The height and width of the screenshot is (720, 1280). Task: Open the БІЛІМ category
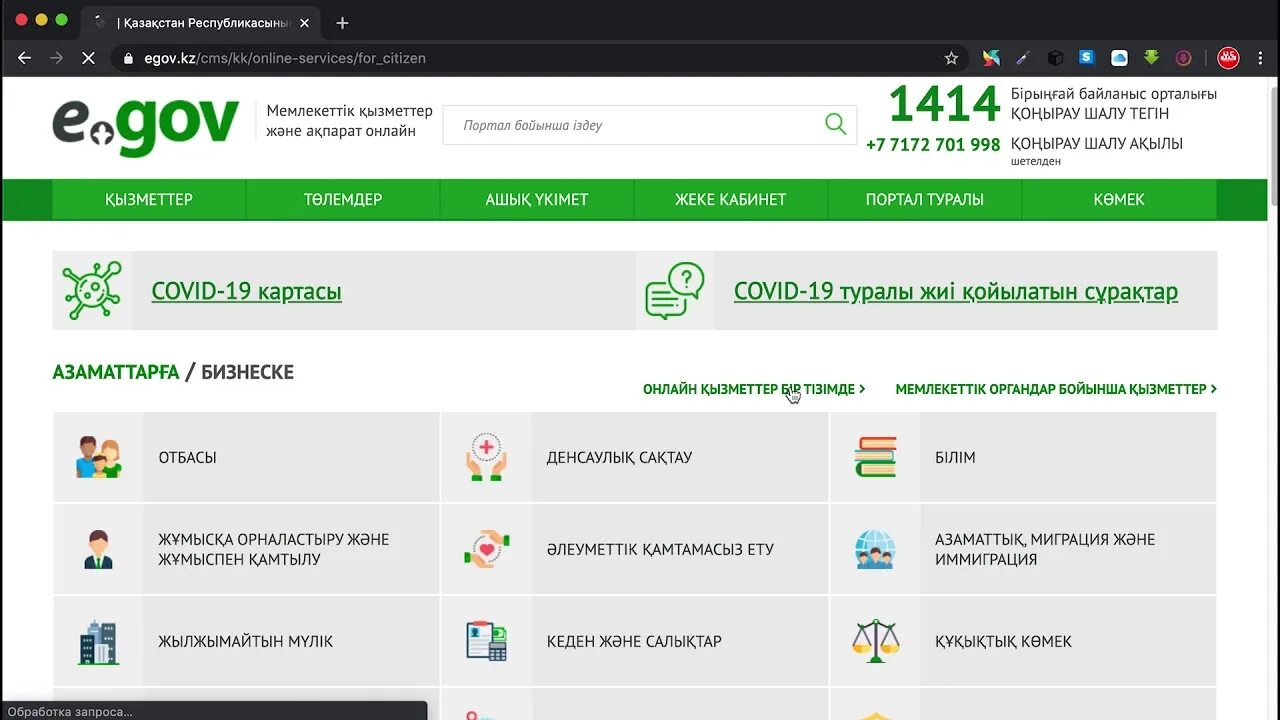pyautogui.click(x=1023, y=457)
